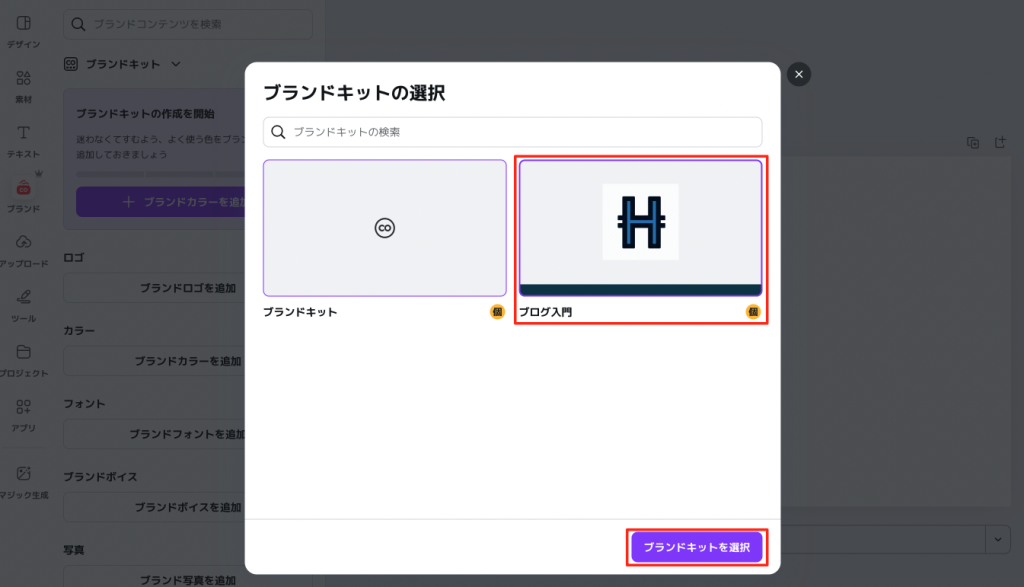The image size is (1024, 587).
Task: Expand the ブランドキット dropdown in panel
Action: pos(176,64)
